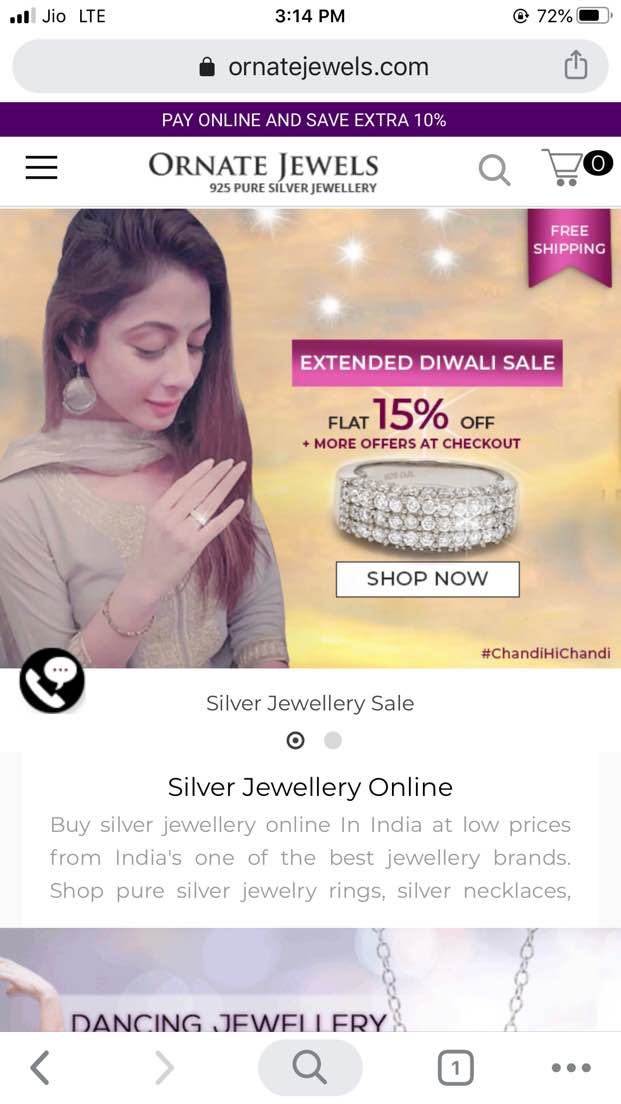
Task: Tap the ornatejewels.com address bar
Action: 310,66
